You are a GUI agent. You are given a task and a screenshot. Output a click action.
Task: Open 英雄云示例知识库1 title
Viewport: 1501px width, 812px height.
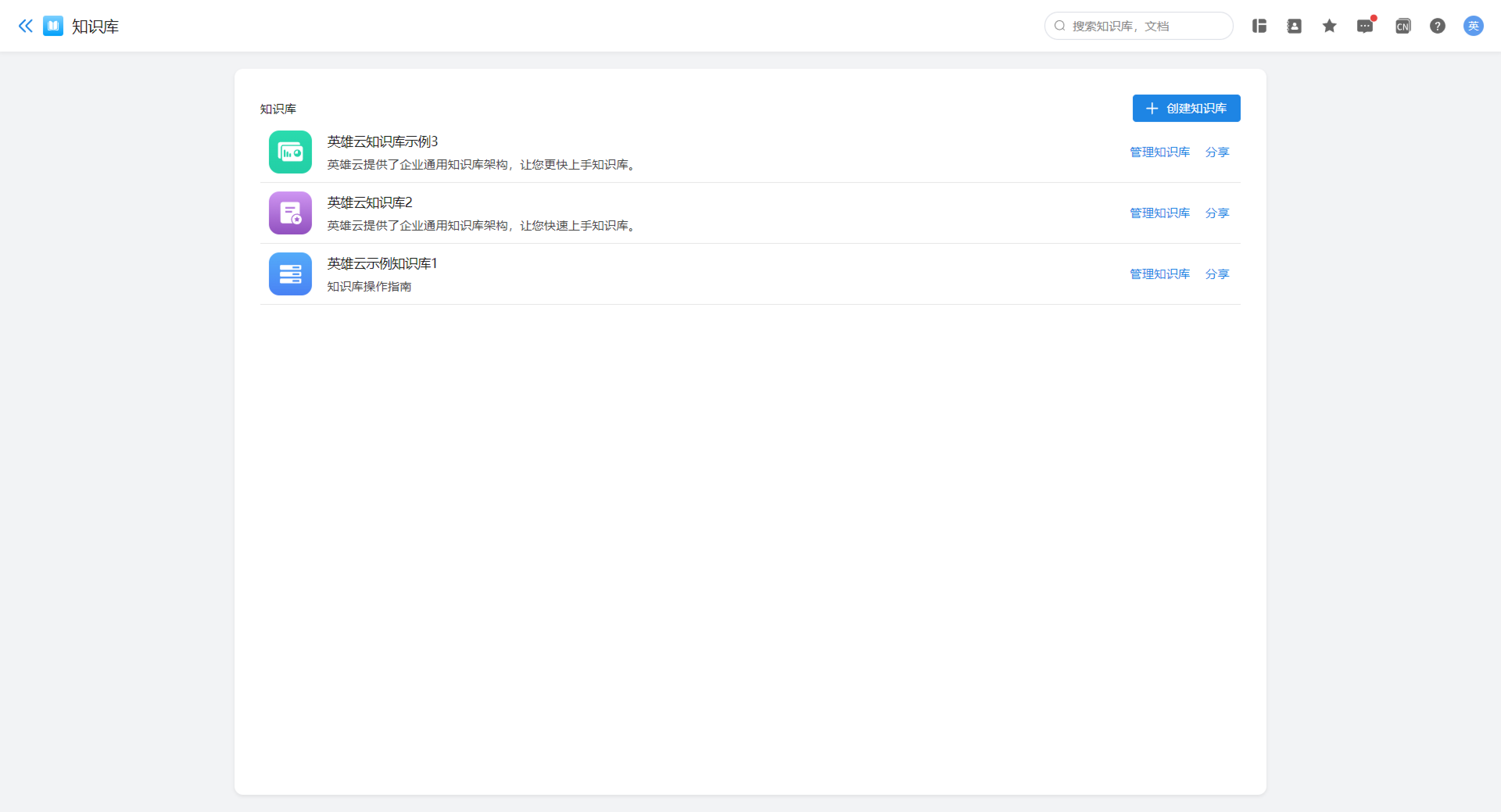click(382, 263)
